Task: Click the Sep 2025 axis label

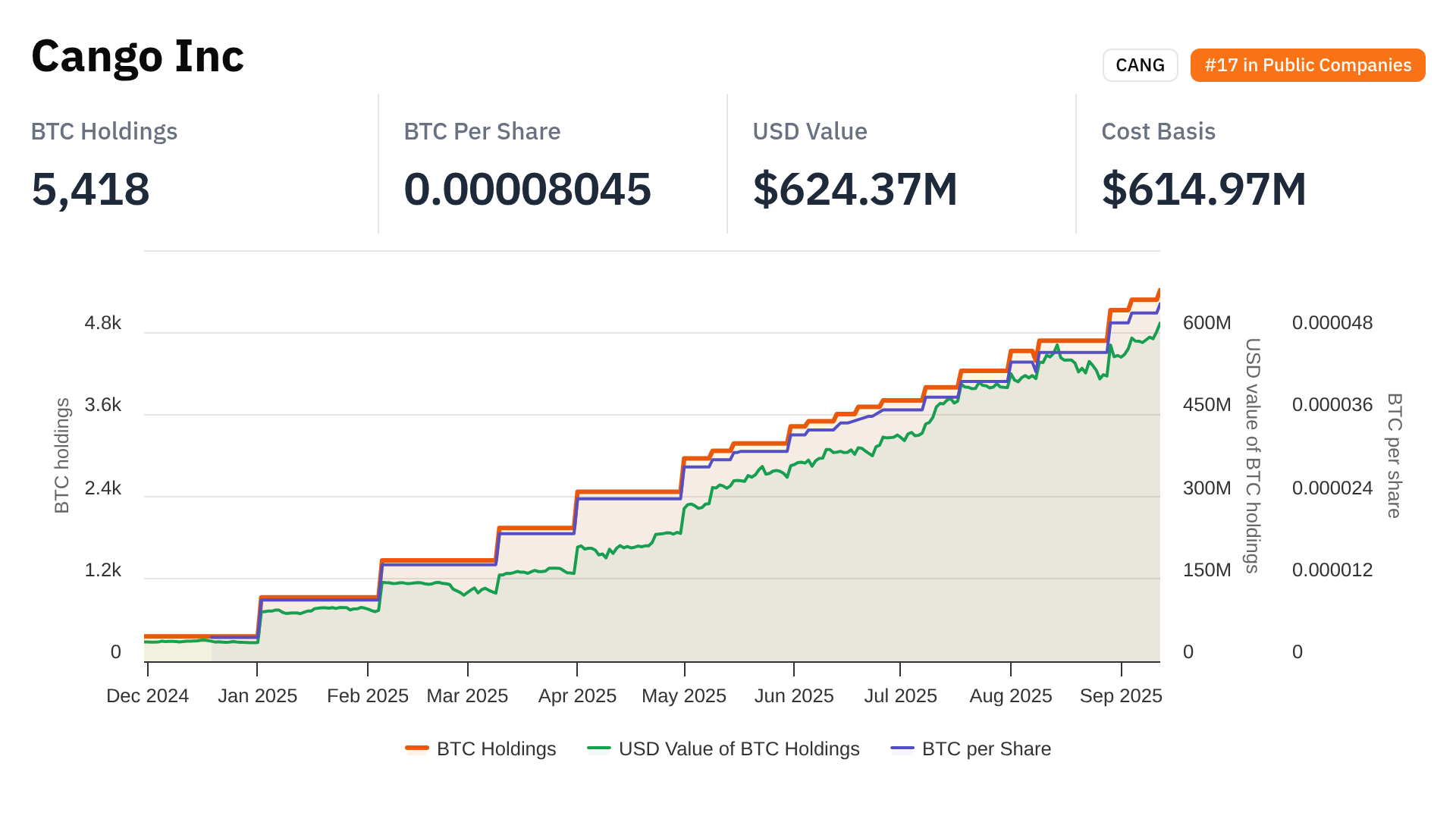Action: click(x=1120, y=695)
